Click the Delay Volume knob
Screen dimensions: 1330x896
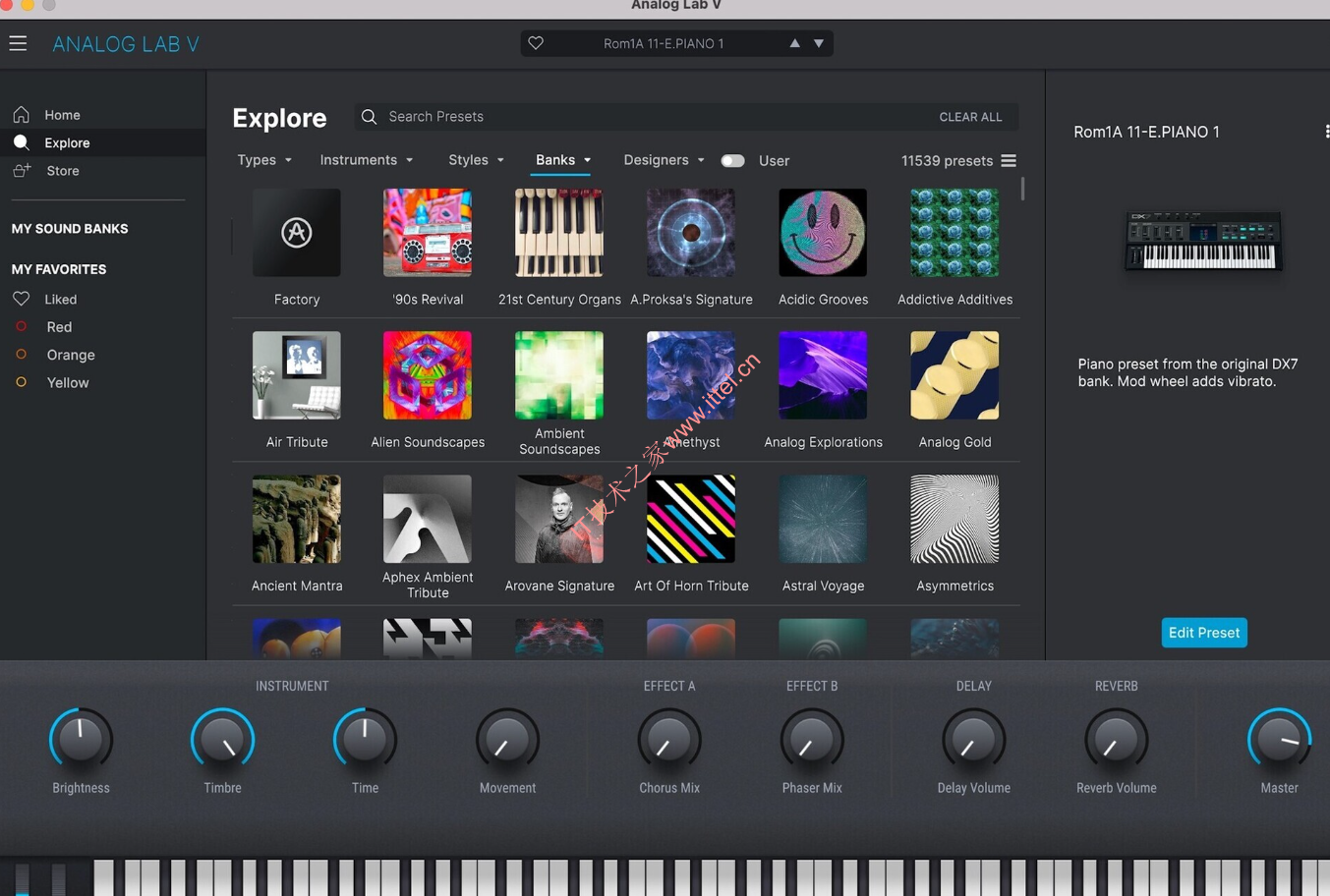(x=973, y=740)
